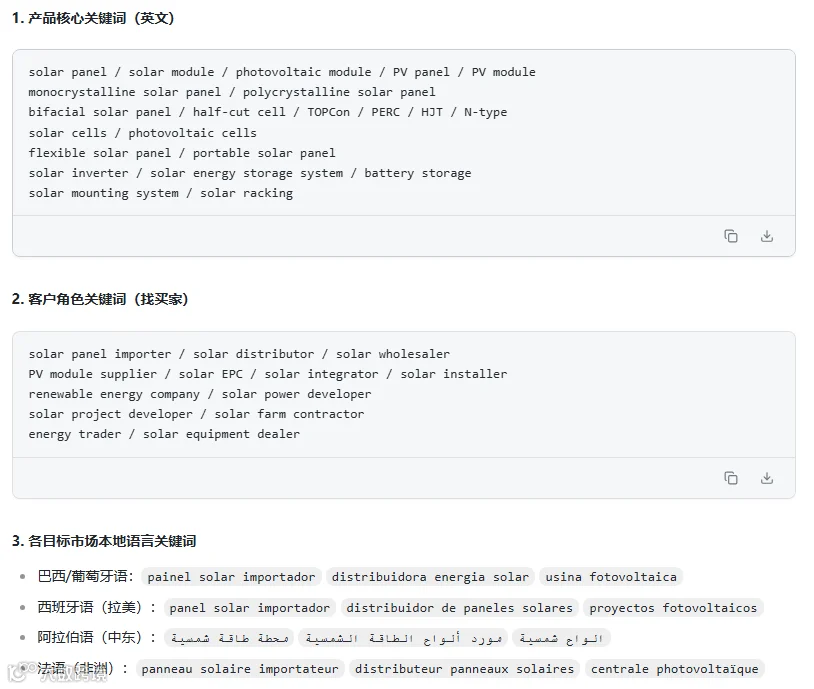Click the last Arabic keyword tag
This screenshot has height=689, width=814.
point(561,638)
